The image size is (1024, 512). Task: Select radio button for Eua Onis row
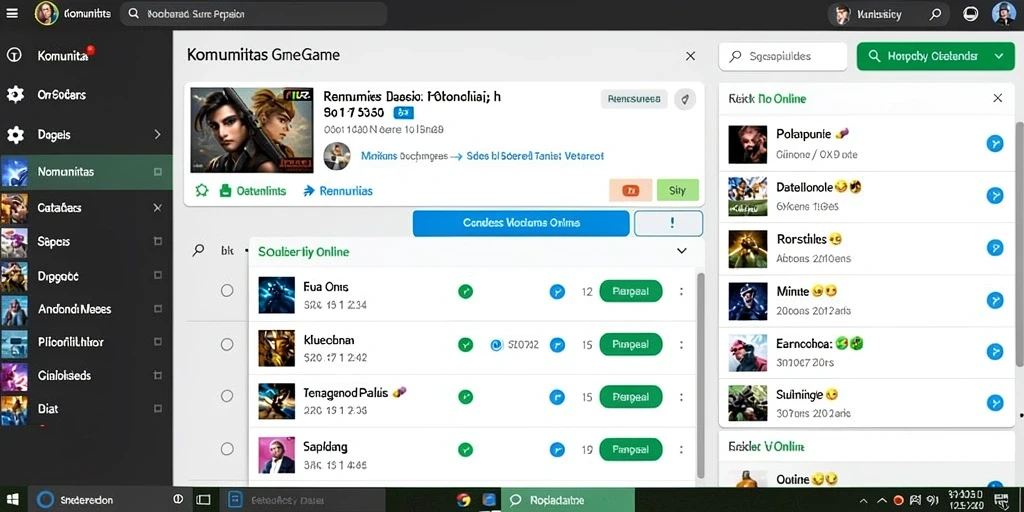[x=227, y=291]
